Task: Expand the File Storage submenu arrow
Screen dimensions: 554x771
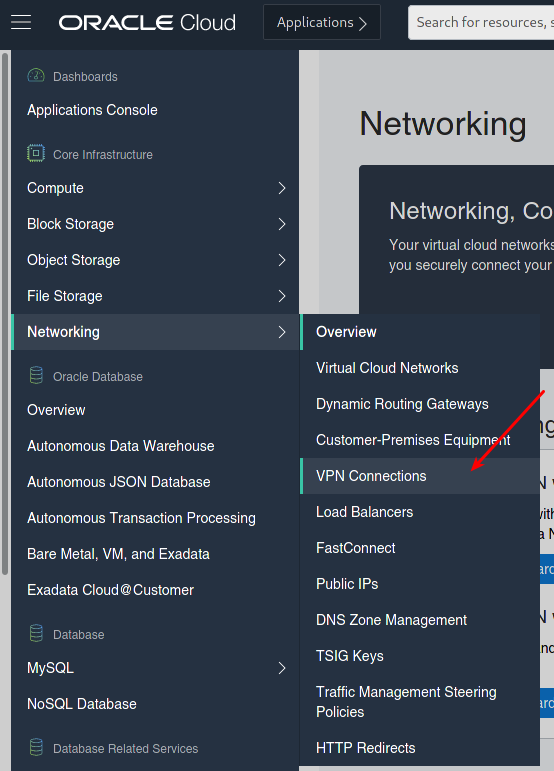Action: point(282,296)
